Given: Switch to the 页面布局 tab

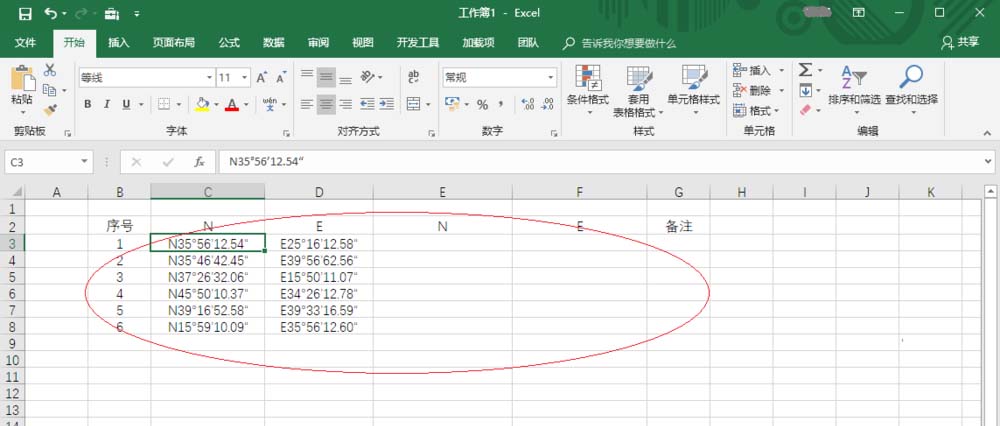Looking at the screenshot, I should [173, 43].
